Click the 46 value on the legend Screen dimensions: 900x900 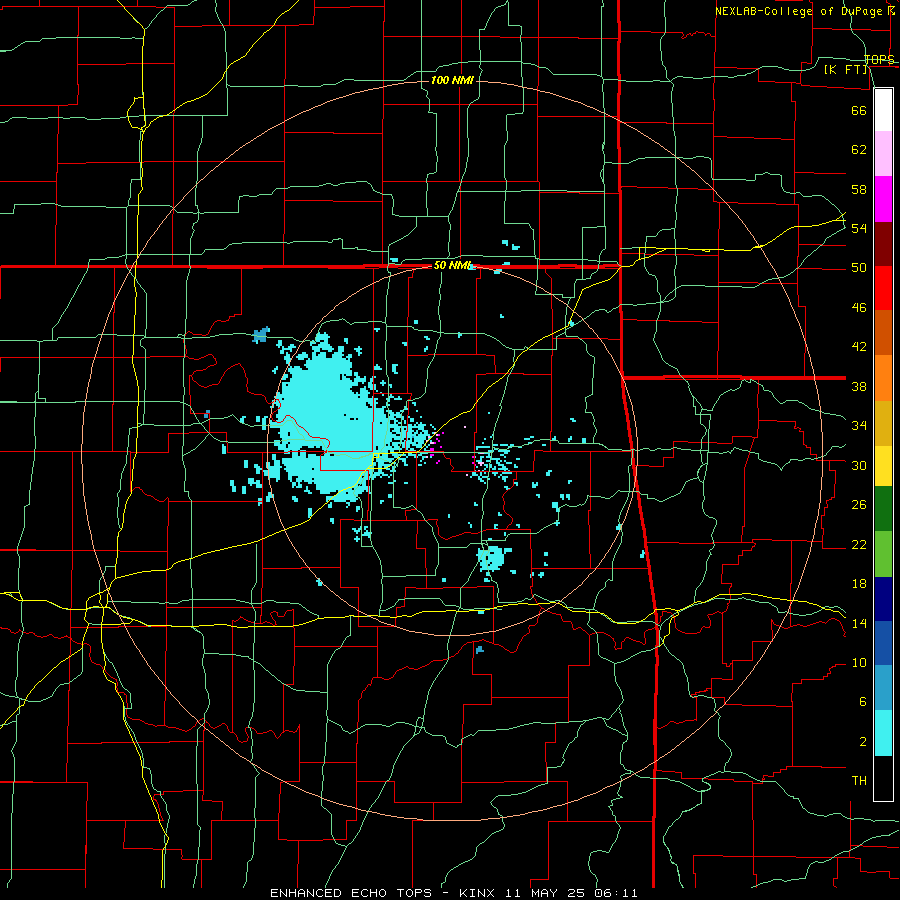click(859, 308)
